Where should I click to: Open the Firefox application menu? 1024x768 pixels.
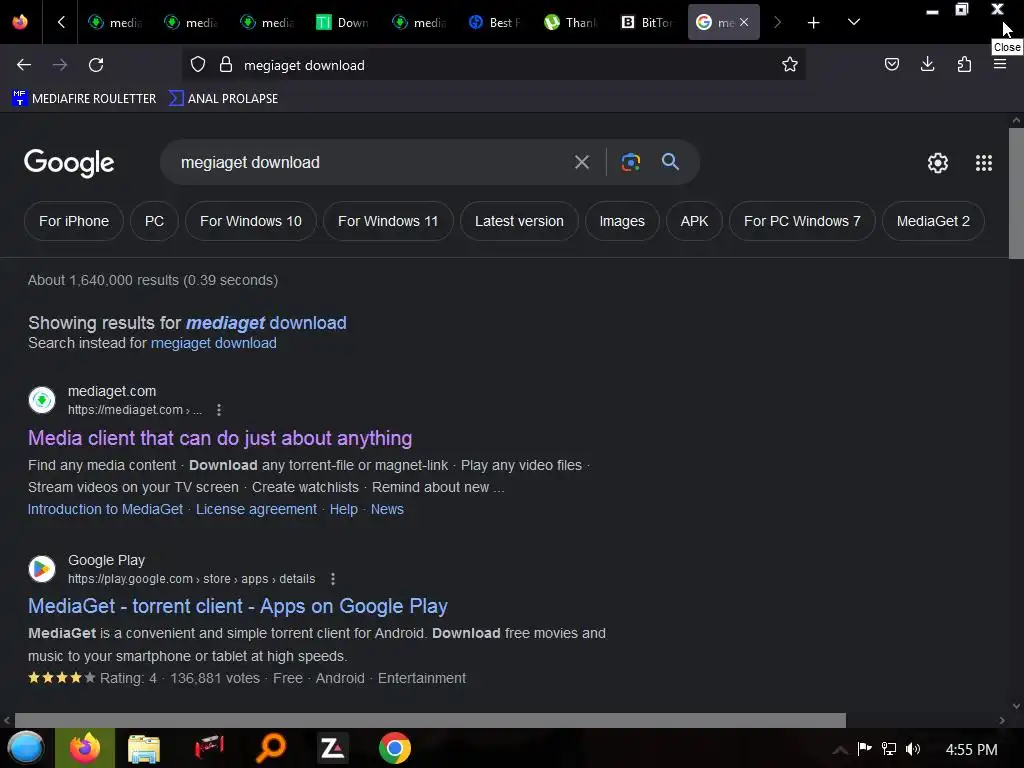(x=999, y=64)
